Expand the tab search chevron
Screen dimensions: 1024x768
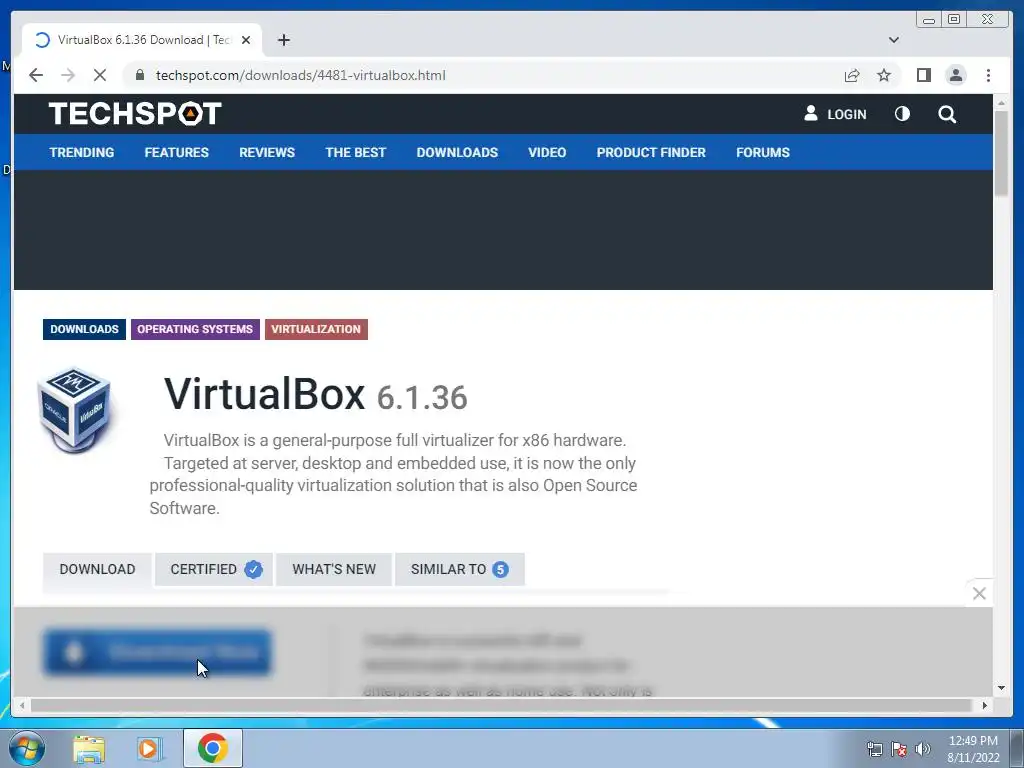(893, 40)
